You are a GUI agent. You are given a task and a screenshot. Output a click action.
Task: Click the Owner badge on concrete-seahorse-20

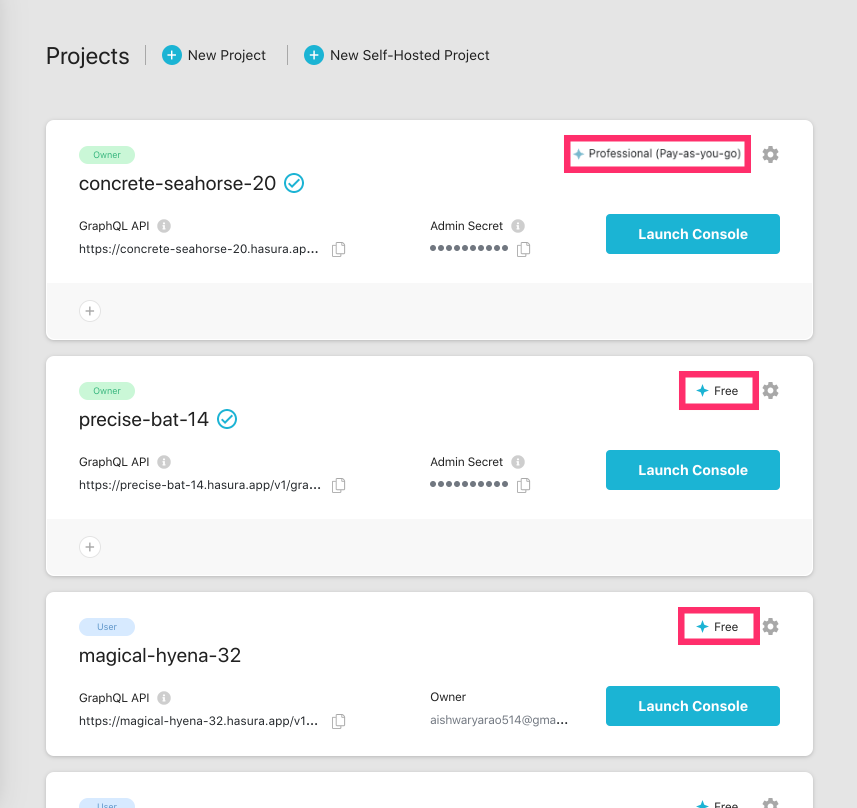pos(106,154)
